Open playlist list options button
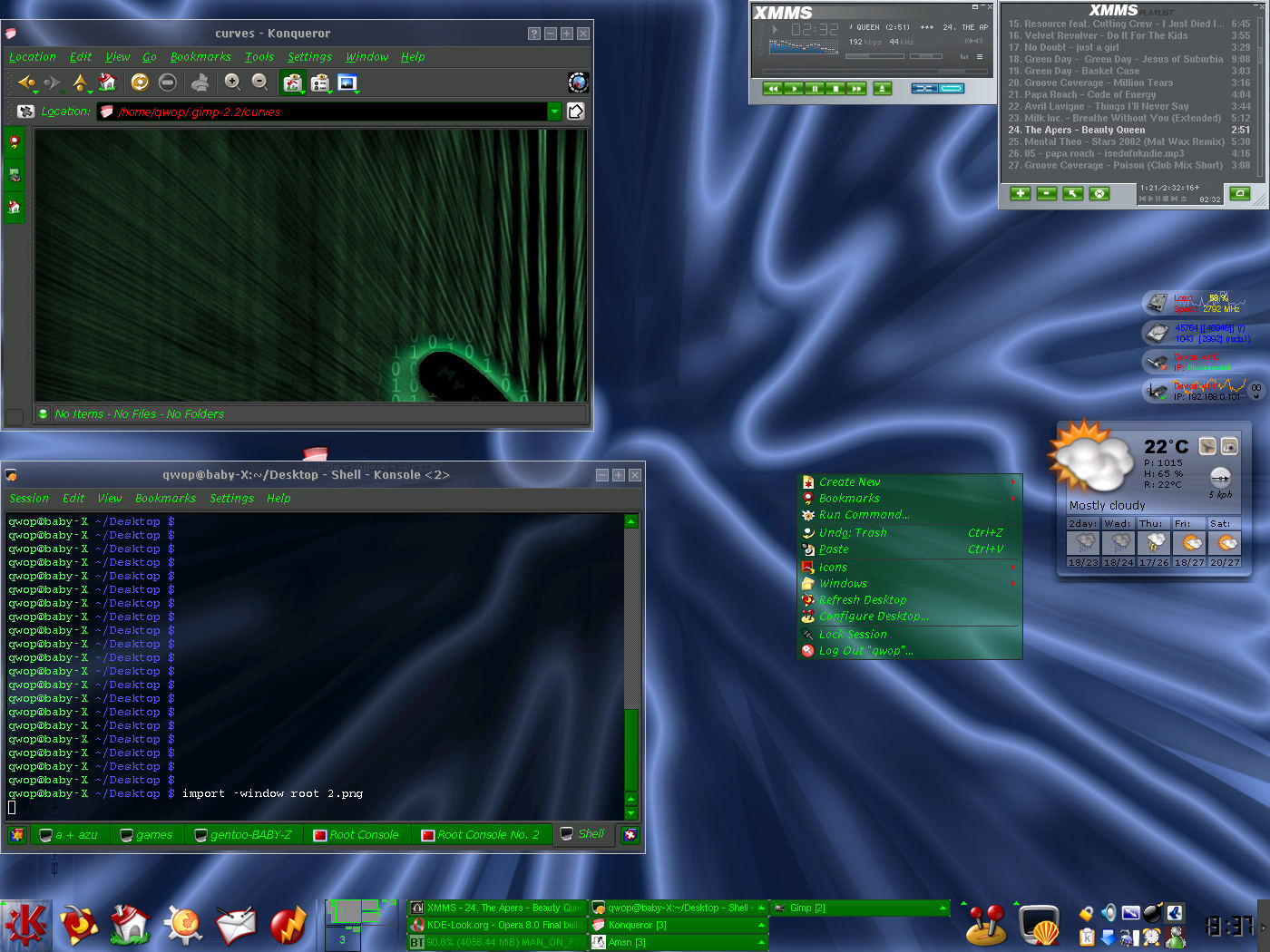The image size is (1270, 952). pos(1239,193)
